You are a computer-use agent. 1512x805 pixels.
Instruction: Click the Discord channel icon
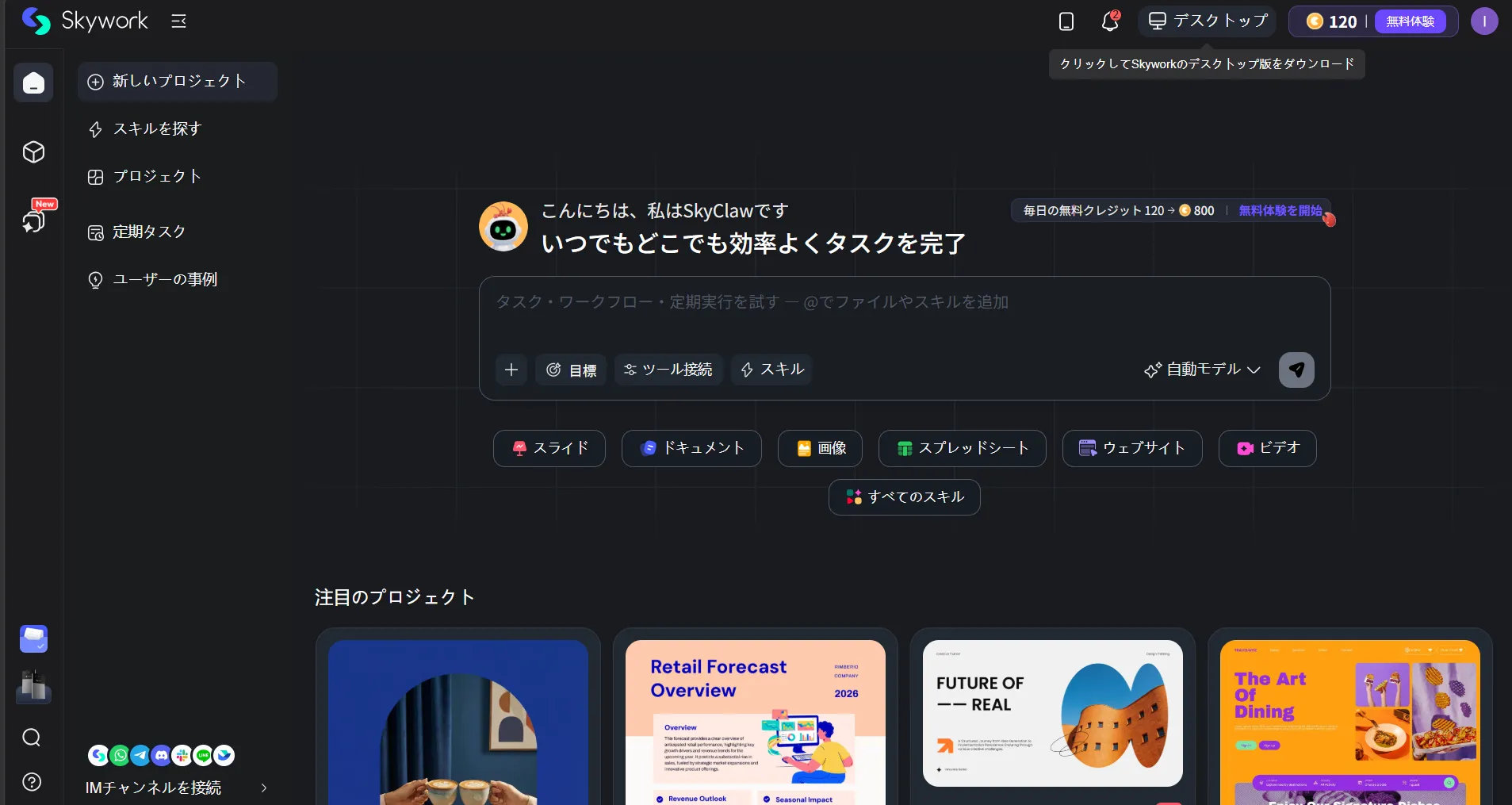point(161,755)
